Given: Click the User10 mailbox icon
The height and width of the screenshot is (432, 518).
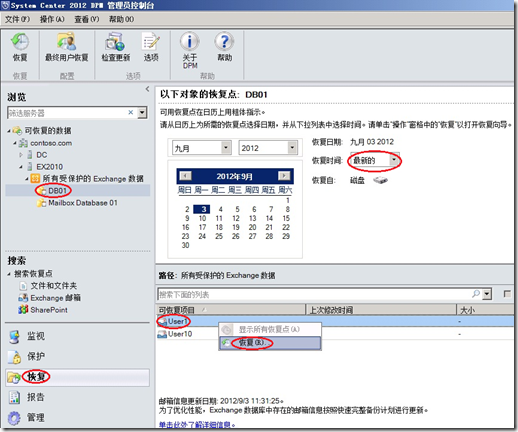Looking at the screenshot, I should click(162, 334).
